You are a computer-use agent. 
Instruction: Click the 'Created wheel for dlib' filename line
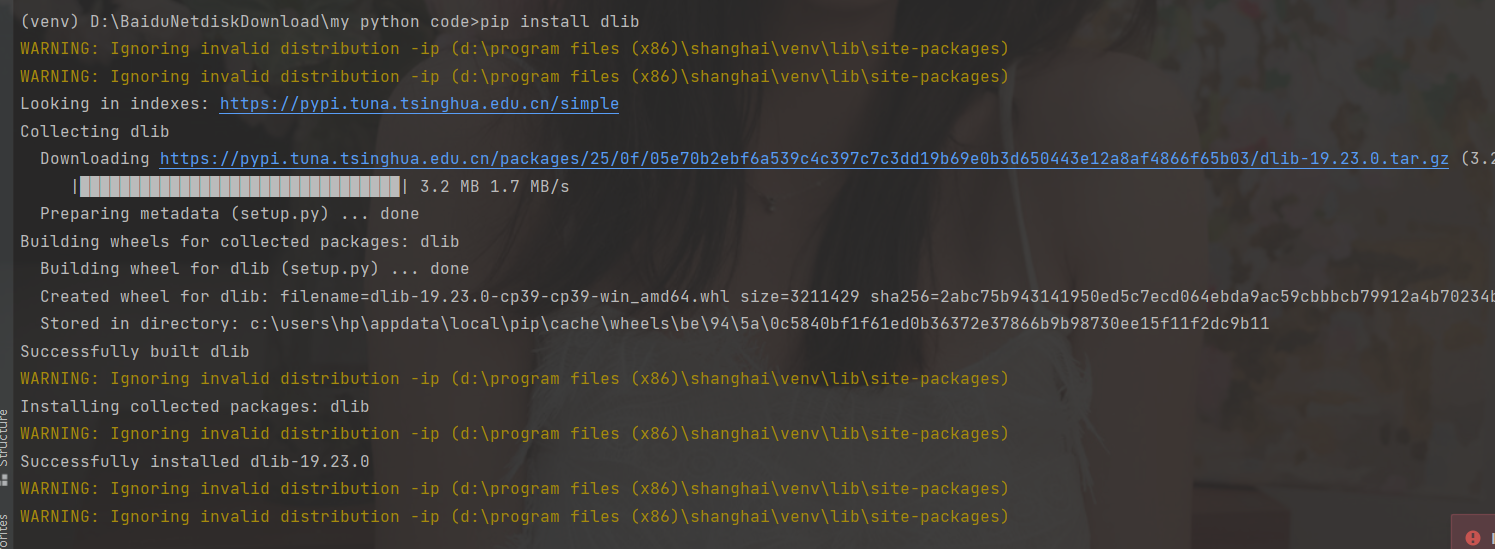(x=767, y=296)
